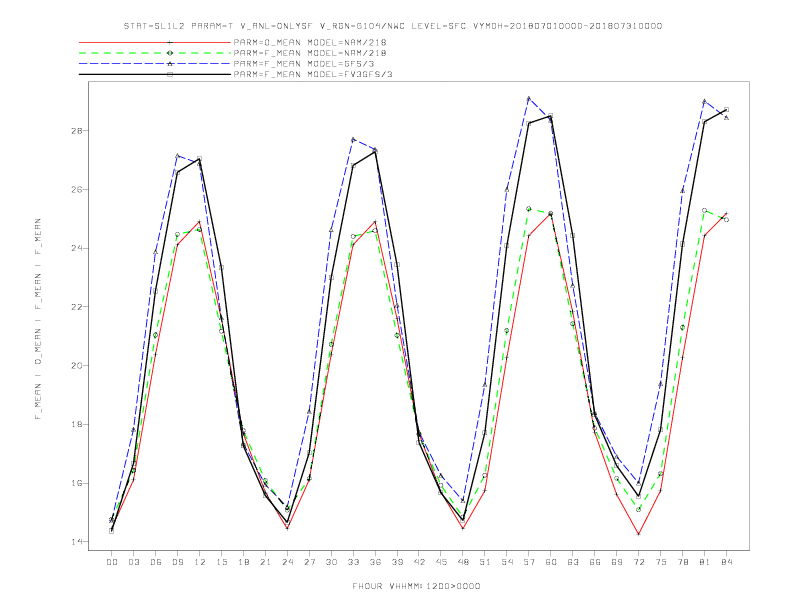
Task: Click x-axis tick label 00
Action: [112, 562]
